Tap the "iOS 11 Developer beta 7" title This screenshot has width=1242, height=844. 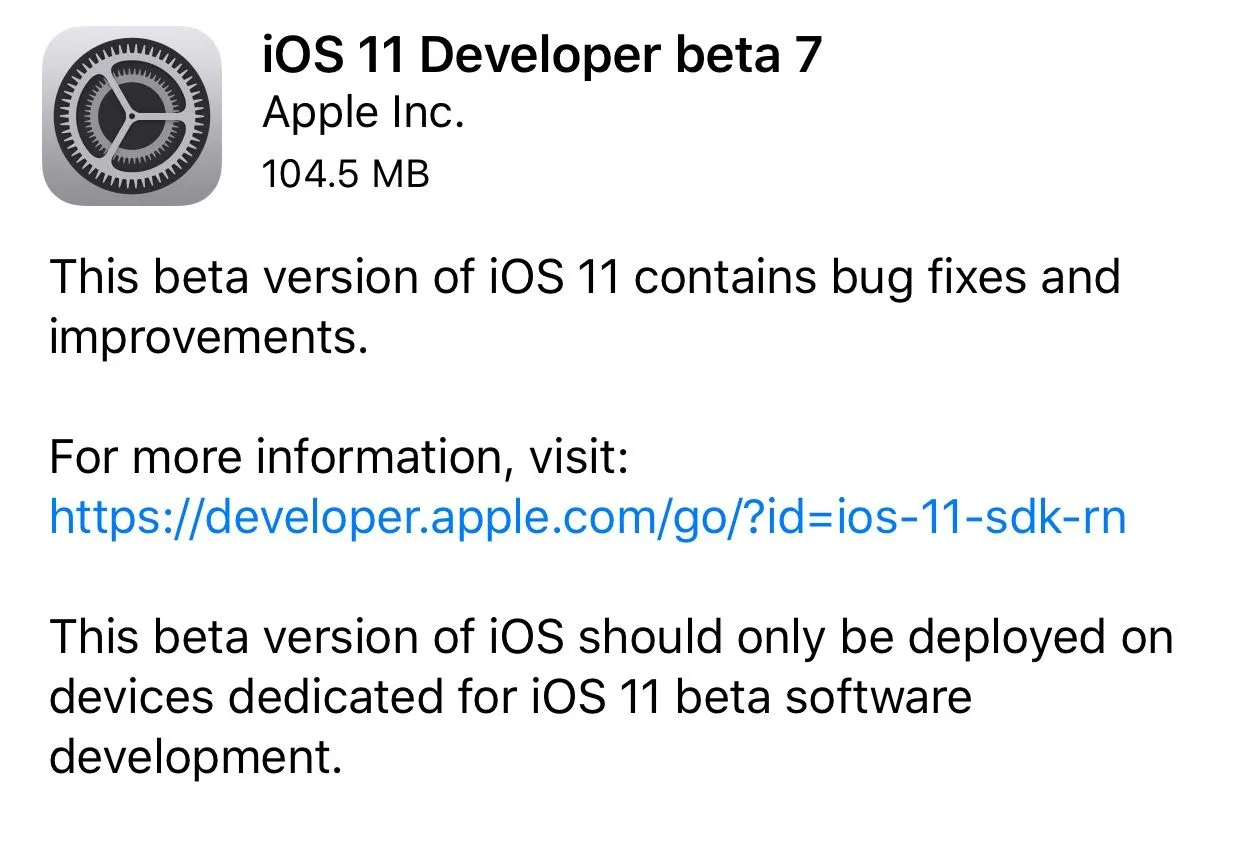(x=541, y=54)
